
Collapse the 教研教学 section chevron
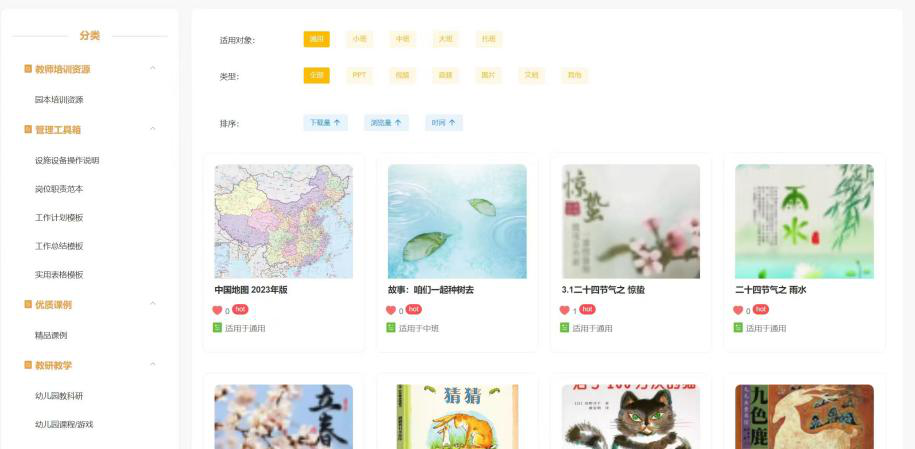(153, 364)
